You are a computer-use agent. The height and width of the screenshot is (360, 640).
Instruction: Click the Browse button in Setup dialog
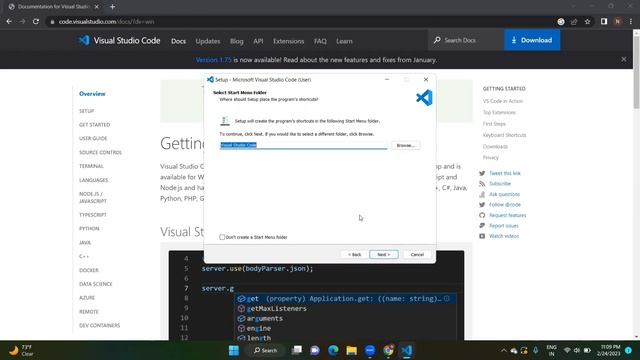pos(406,145)
